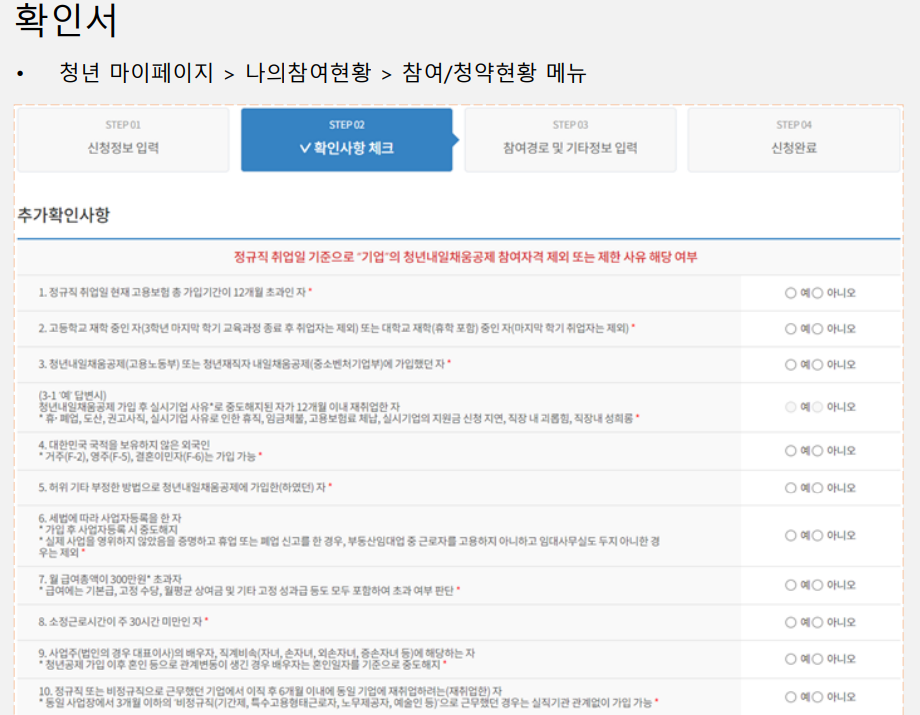Go to STEP 04 신청완료
The image size is (920, 715).
click(794, 139)
